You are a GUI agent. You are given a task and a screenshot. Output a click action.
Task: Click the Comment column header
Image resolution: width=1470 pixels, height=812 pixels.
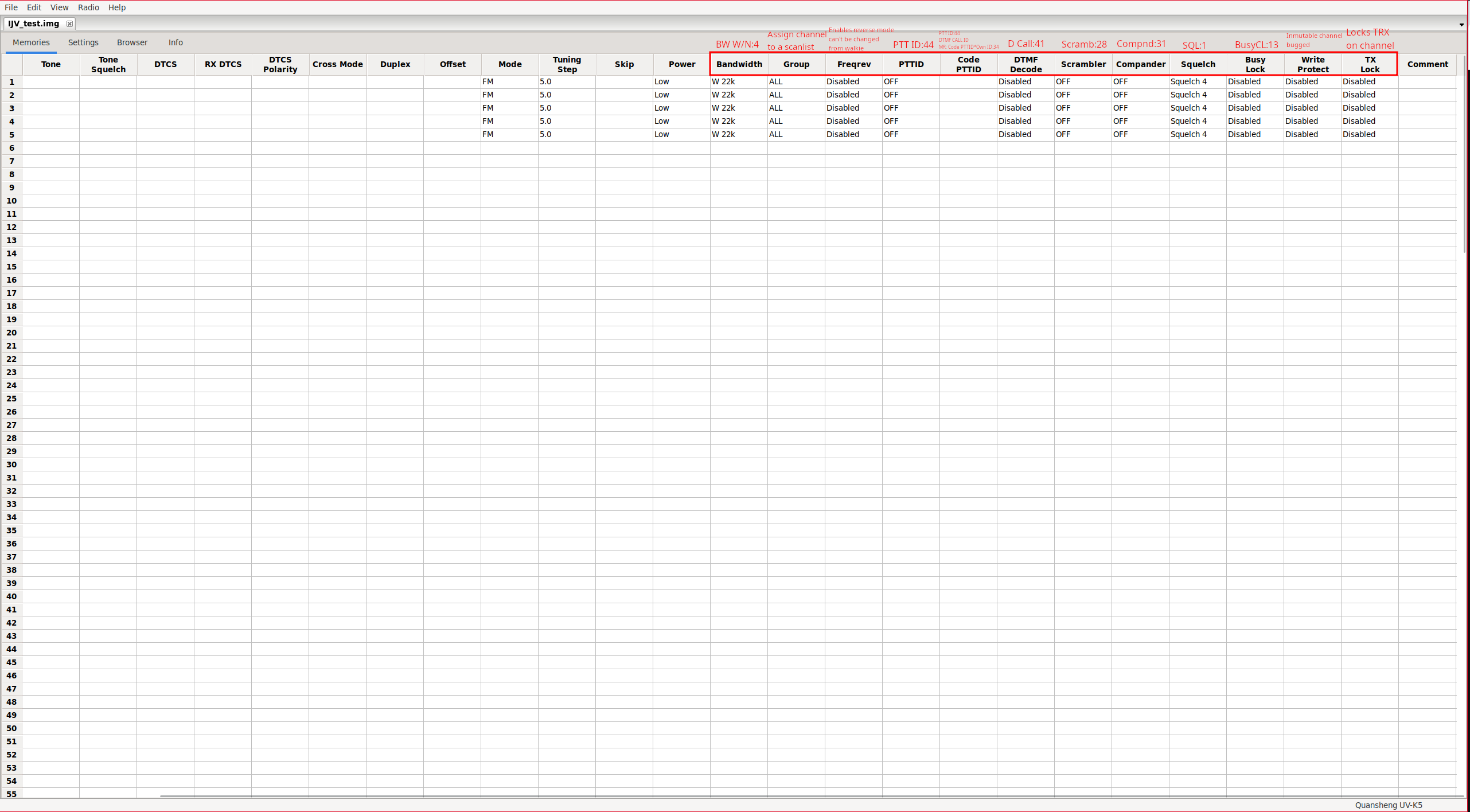coord(1427,64)
